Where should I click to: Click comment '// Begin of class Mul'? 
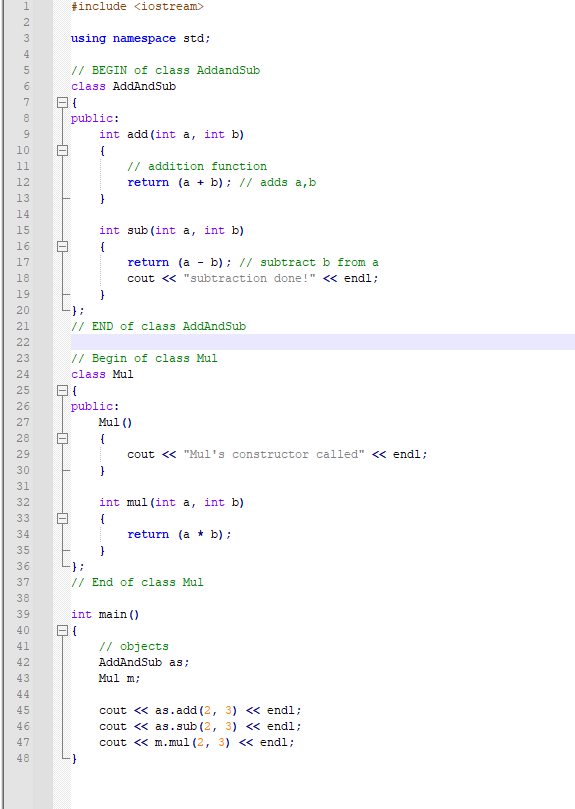(x=145, y=358)
